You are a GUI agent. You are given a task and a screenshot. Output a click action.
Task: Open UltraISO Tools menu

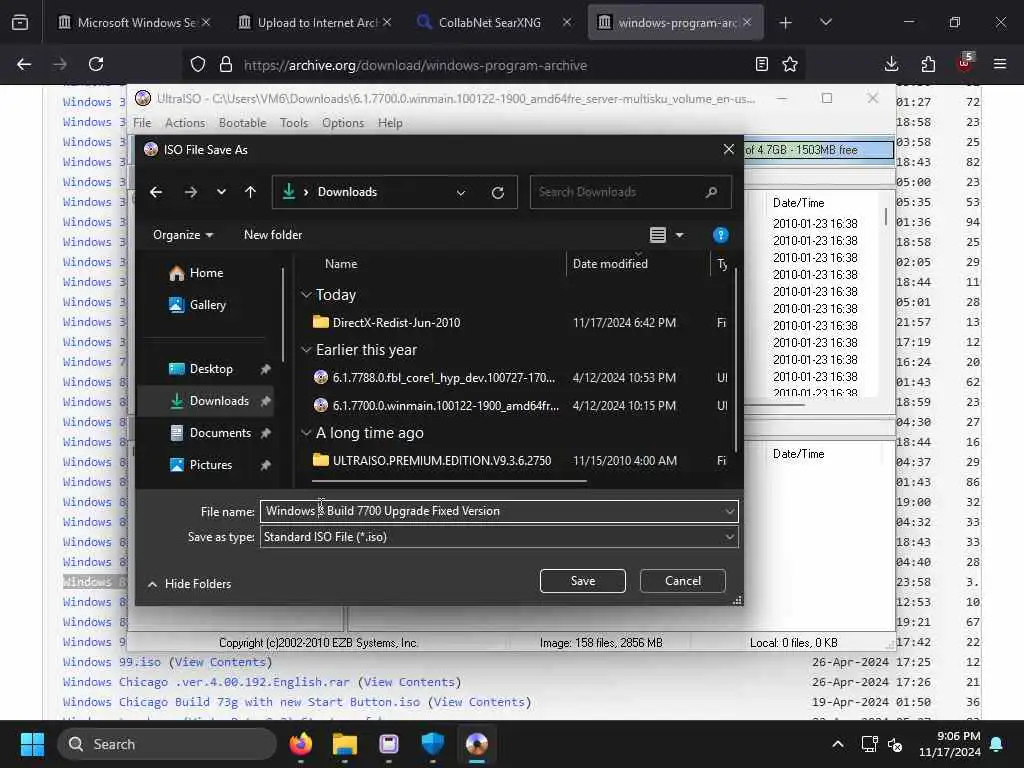tap(294, 123)
